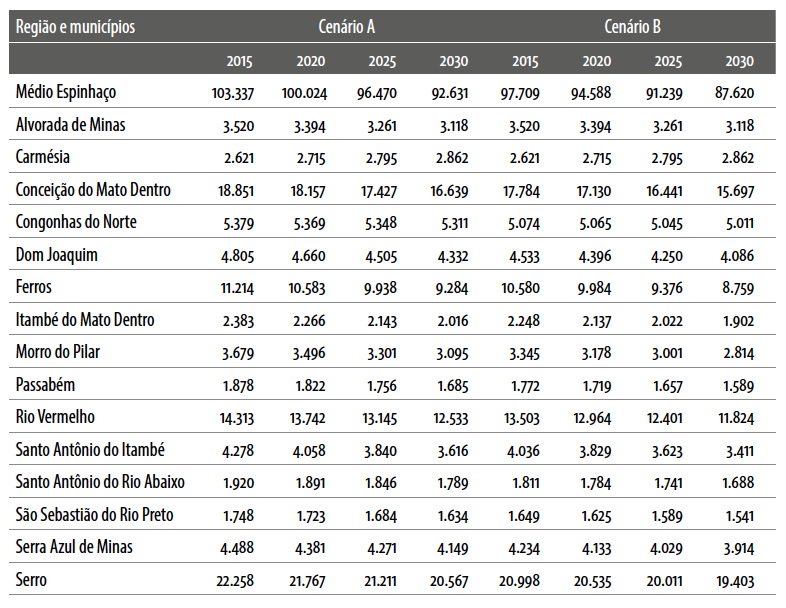
Task: Click the Serro municipality name
Action: pyautogui.click(x=32, y=579)
